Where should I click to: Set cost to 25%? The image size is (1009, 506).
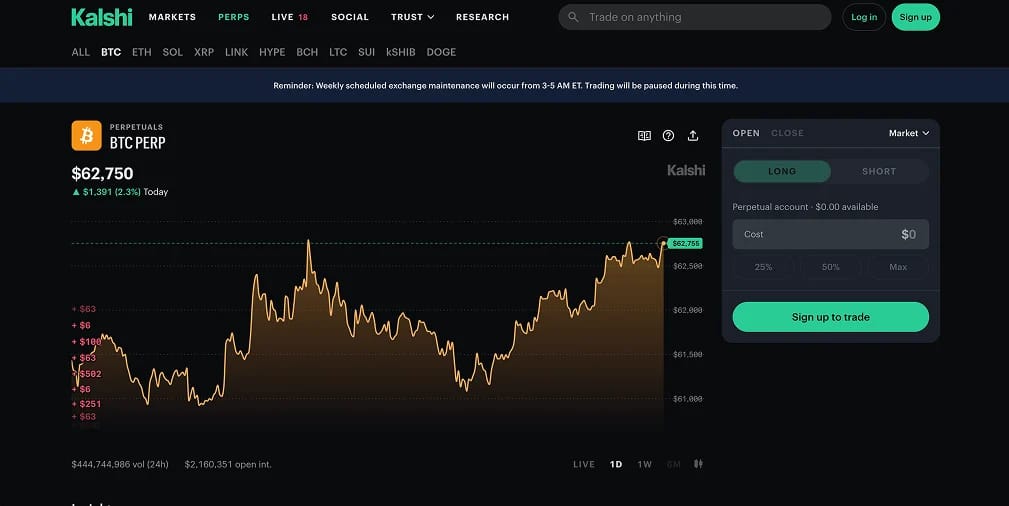click(763, 267)
